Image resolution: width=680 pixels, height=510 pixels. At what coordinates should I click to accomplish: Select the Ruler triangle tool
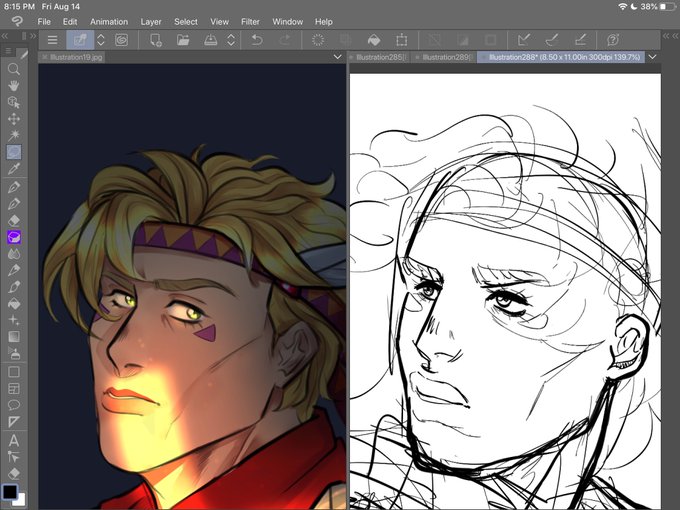click(14, 422)
